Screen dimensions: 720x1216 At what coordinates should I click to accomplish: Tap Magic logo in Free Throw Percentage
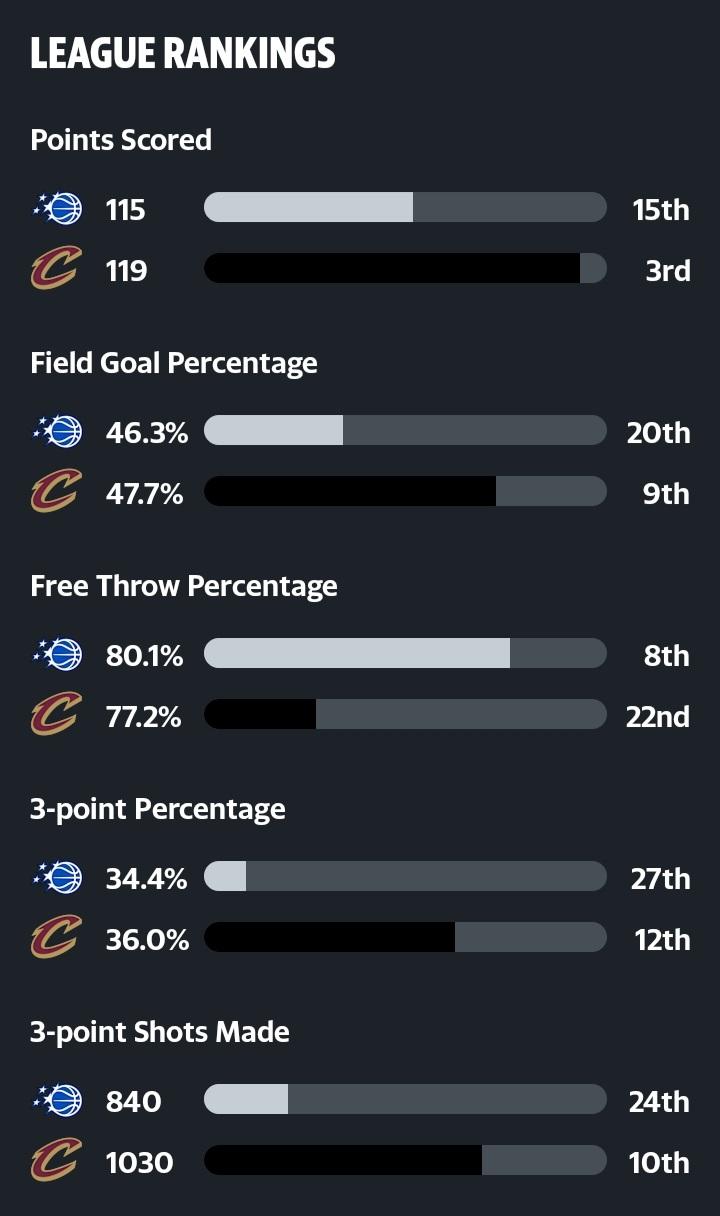click(x=58, y=654)
